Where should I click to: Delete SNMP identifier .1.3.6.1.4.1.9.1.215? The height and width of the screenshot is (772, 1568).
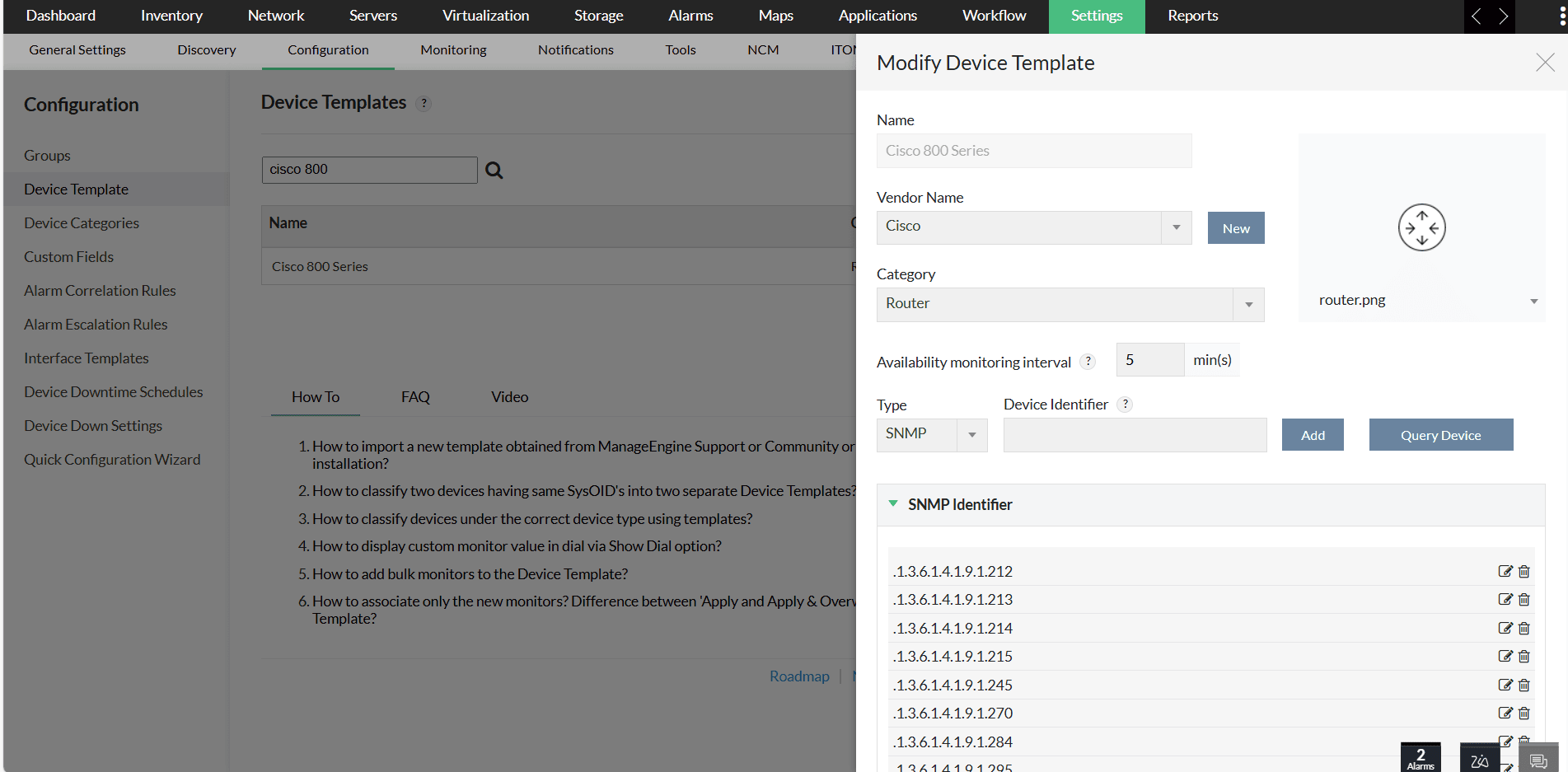point(1524,656)
